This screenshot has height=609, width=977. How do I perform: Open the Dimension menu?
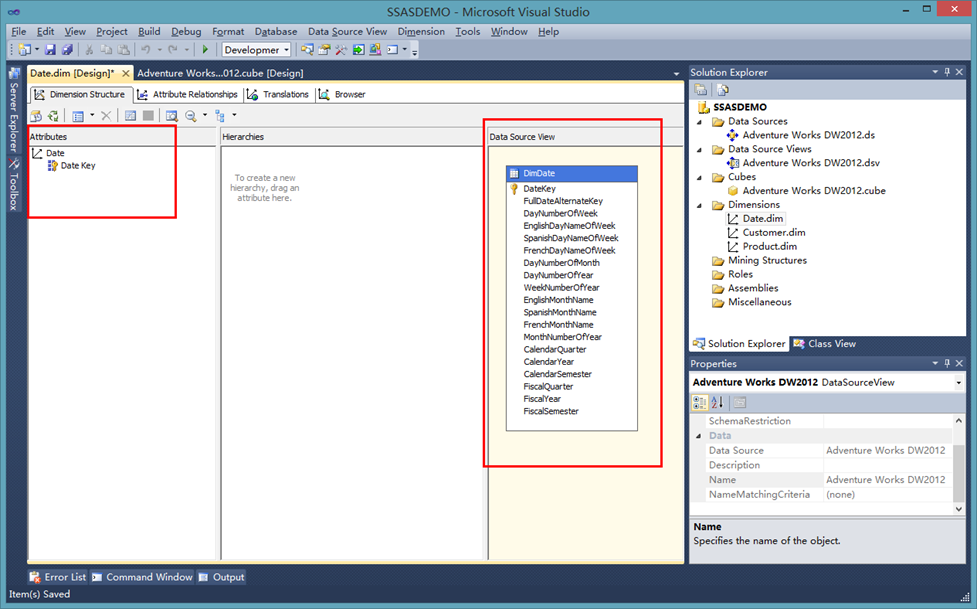coord(420,32)
